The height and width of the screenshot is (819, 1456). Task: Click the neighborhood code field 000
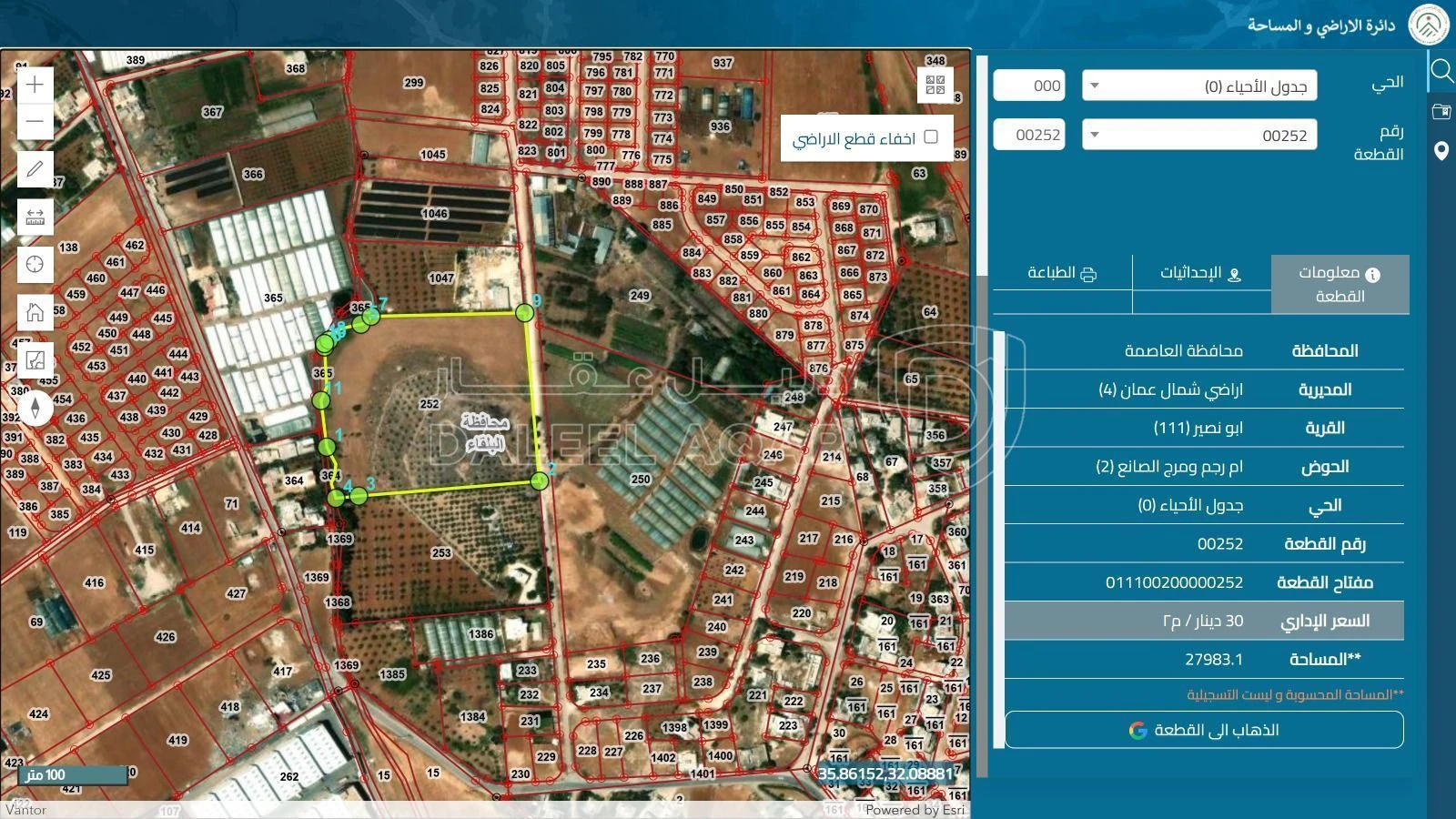(x=1029, y=86)
